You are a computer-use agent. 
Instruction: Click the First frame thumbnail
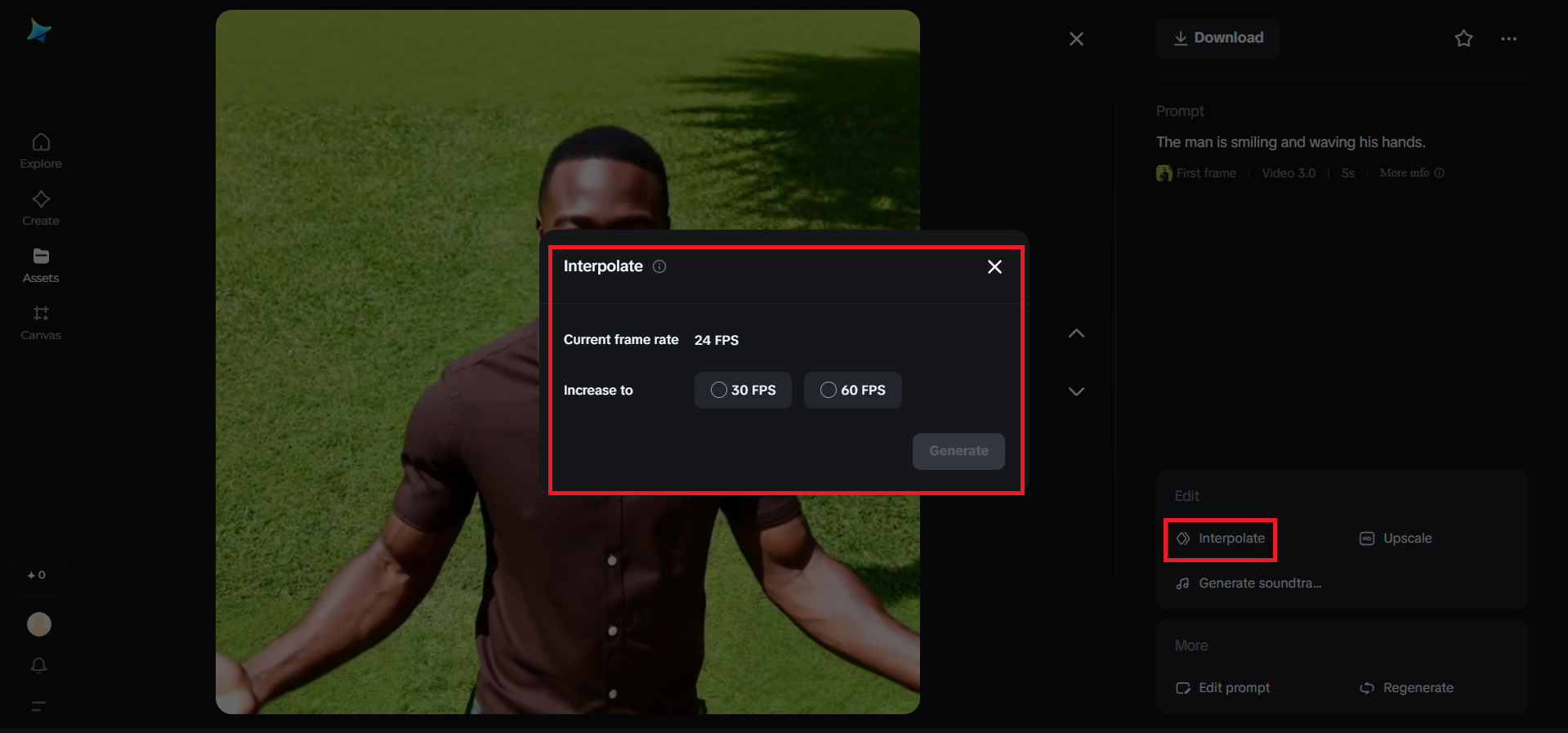coord(1164,173)
